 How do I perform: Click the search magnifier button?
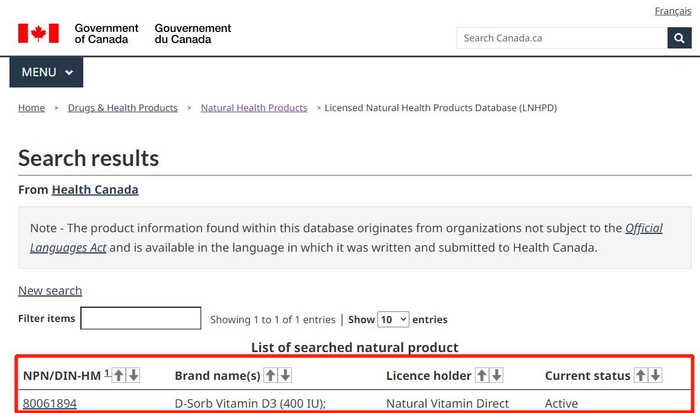point(680,38)
